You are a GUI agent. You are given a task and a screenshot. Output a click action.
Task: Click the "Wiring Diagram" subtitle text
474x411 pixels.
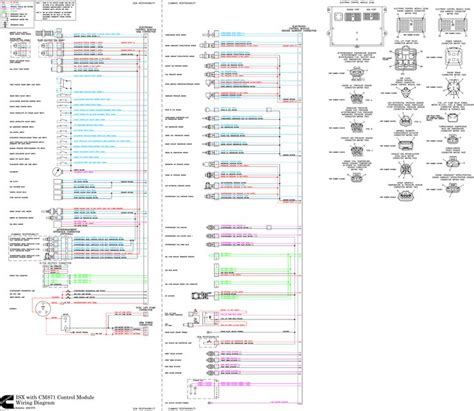coord(35,403)
